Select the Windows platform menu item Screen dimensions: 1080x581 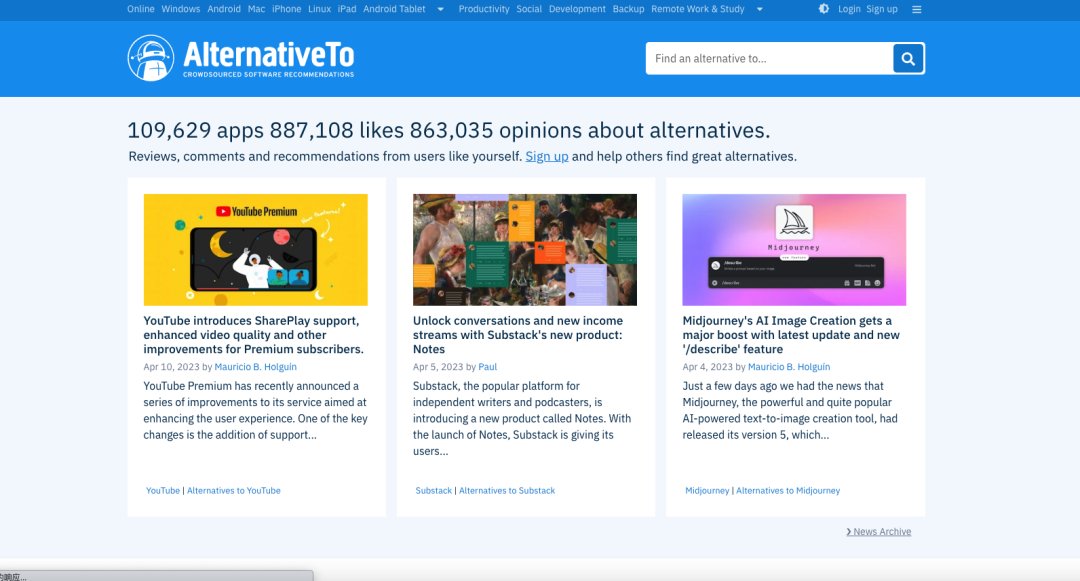(x=181, y=9)
